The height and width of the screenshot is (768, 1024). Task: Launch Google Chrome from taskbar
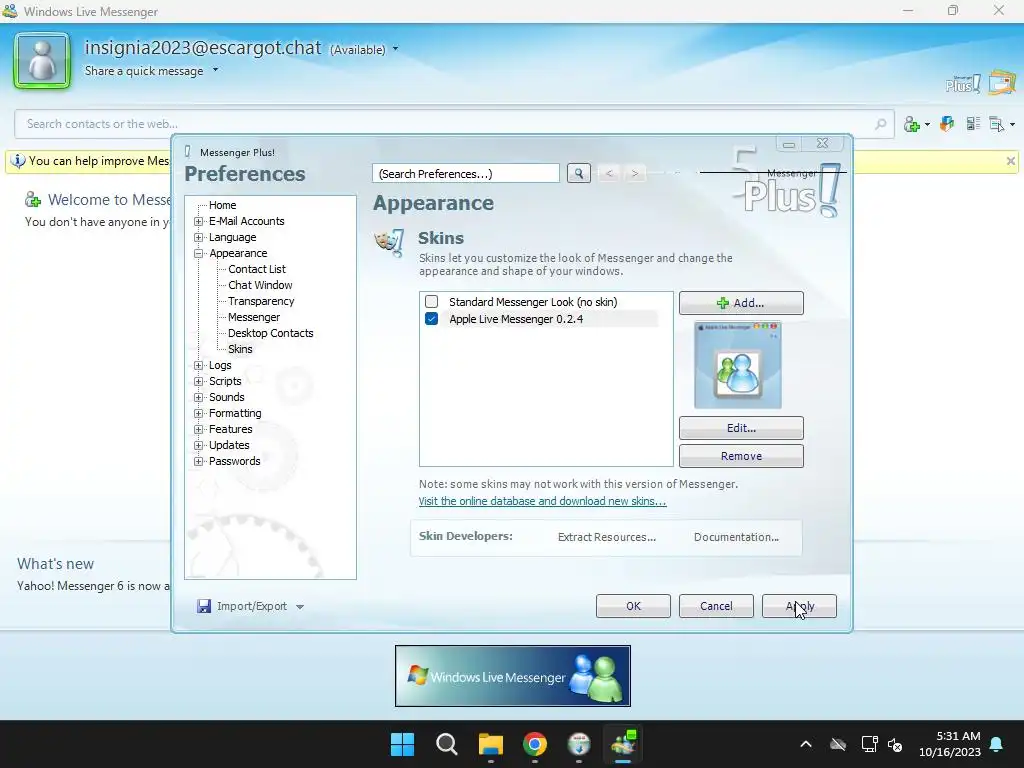tap(535, 744)
